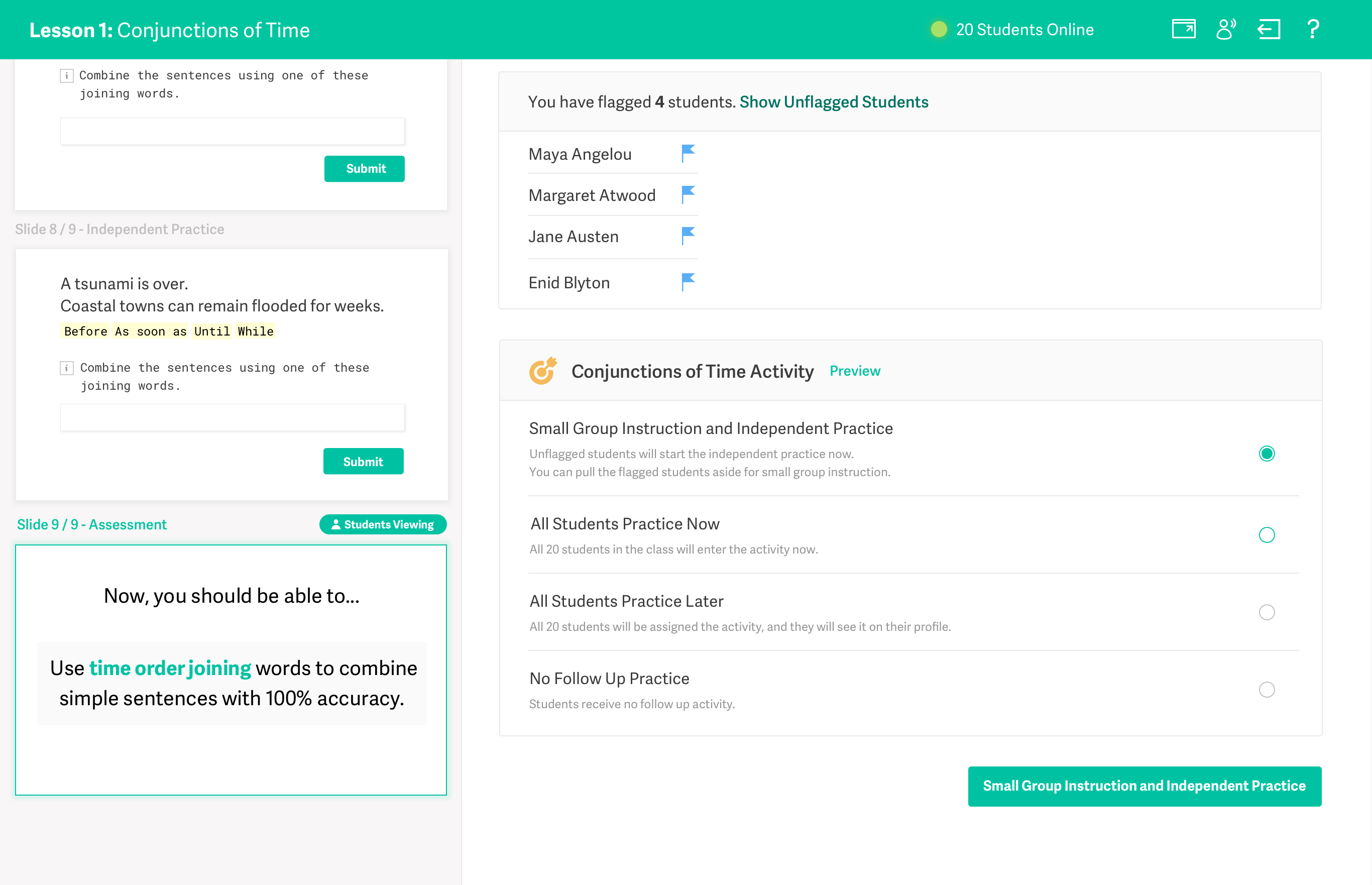Click Preview link for Conjunctions of Time Activity
1372x885 pixels.
coord(856,371)
